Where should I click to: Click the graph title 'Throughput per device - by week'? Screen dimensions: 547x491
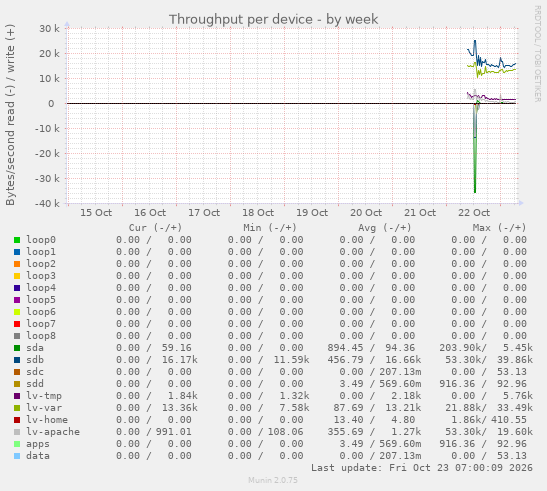coord(274,20)
